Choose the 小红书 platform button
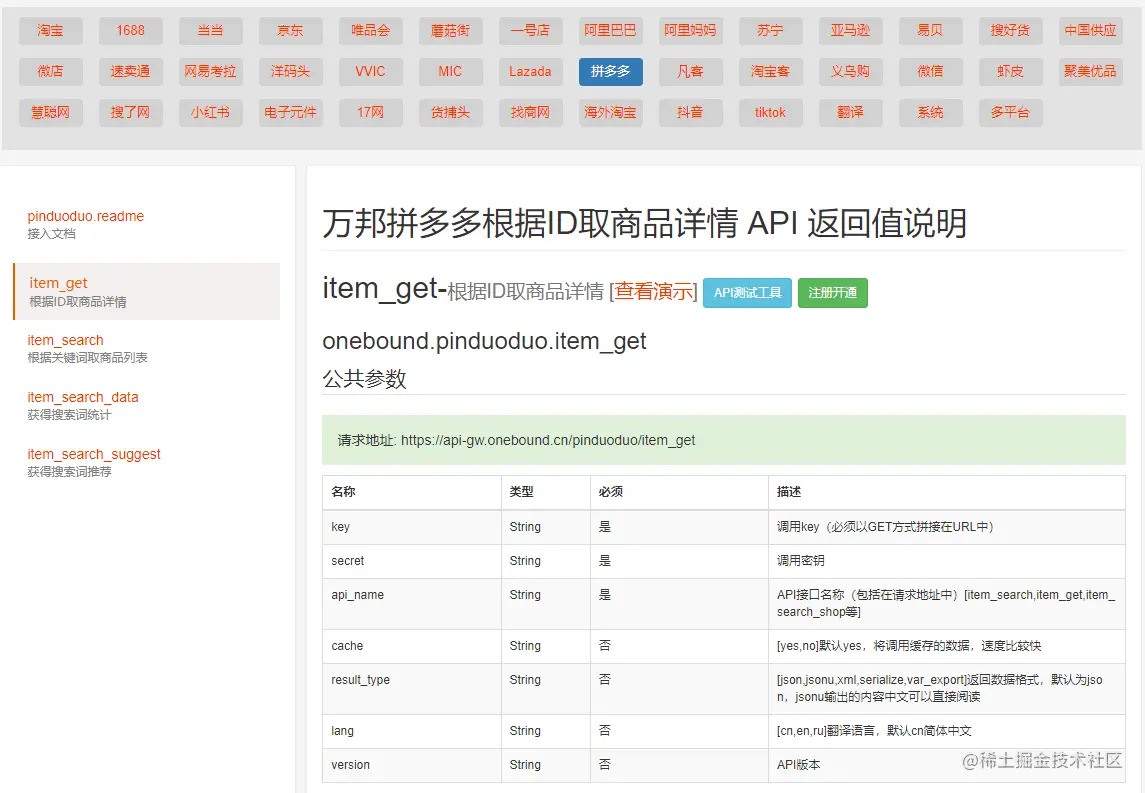The image size is (1145, 793). [x=210, y=112]
